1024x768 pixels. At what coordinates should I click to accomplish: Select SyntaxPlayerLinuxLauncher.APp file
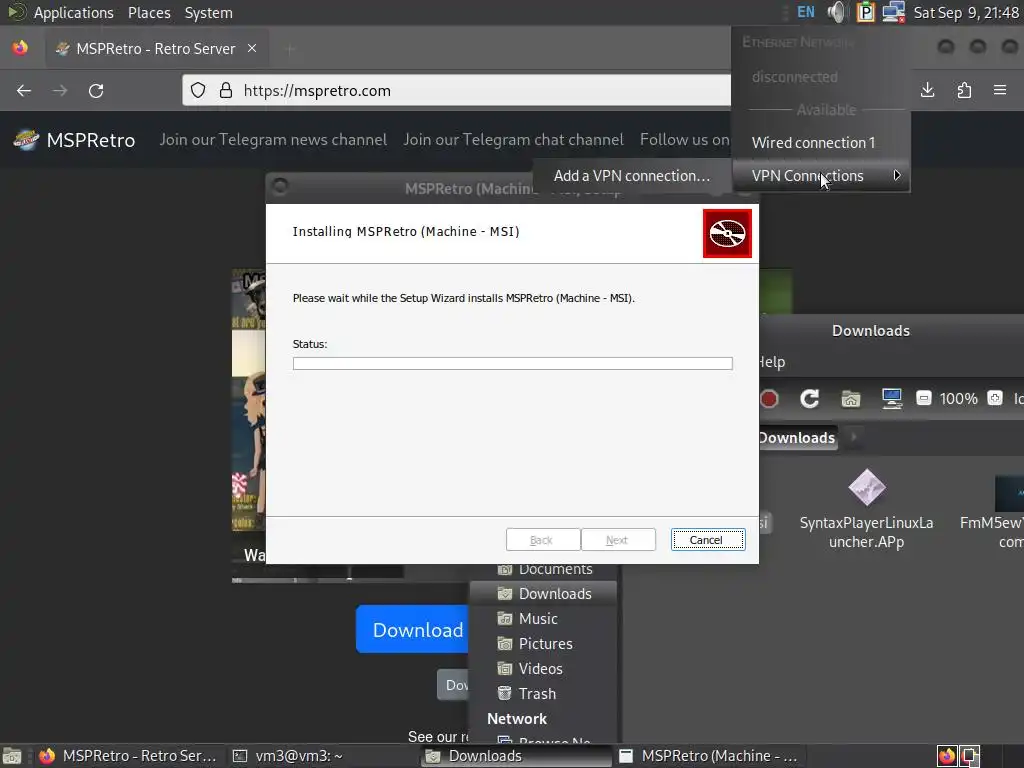[x=866, y=509]
